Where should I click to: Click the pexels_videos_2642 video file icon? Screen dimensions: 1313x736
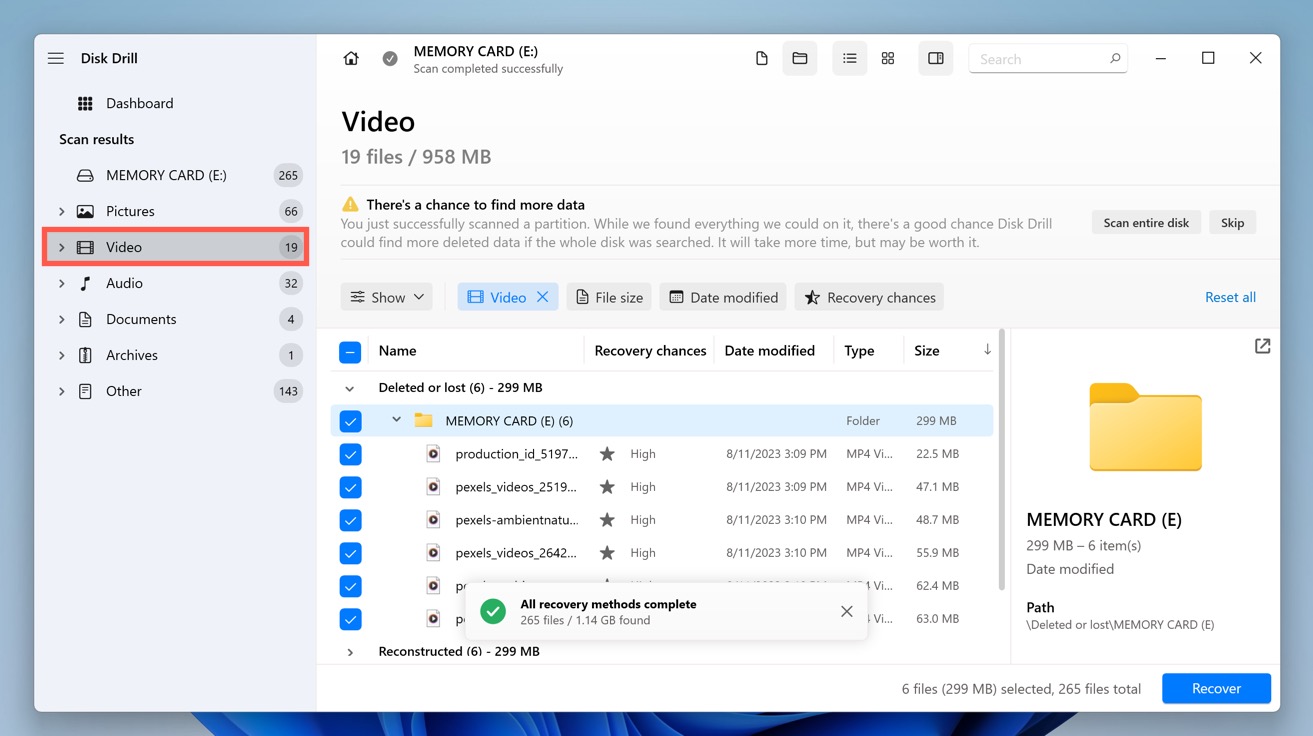(x=433, y=553)
